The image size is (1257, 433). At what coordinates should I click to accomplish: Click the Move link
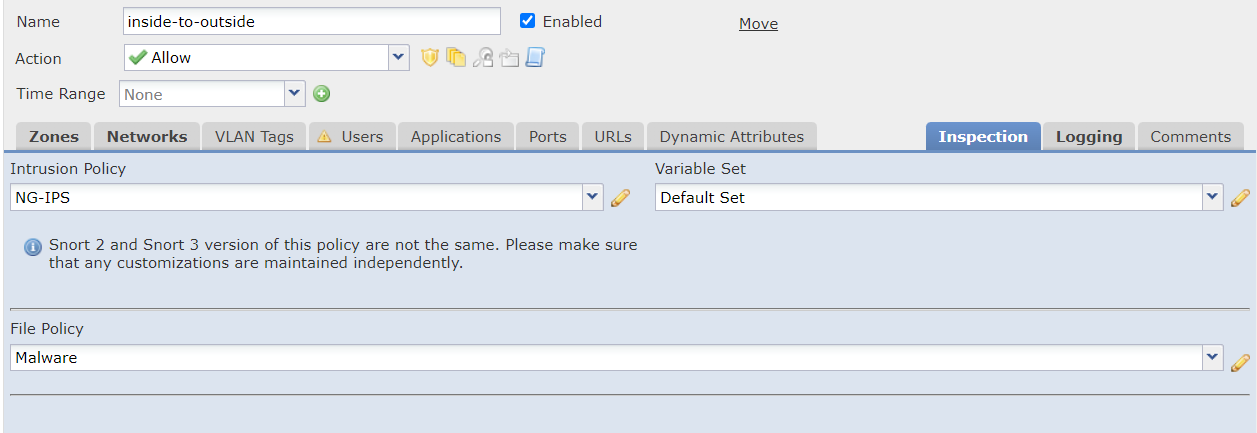[758, 24]
